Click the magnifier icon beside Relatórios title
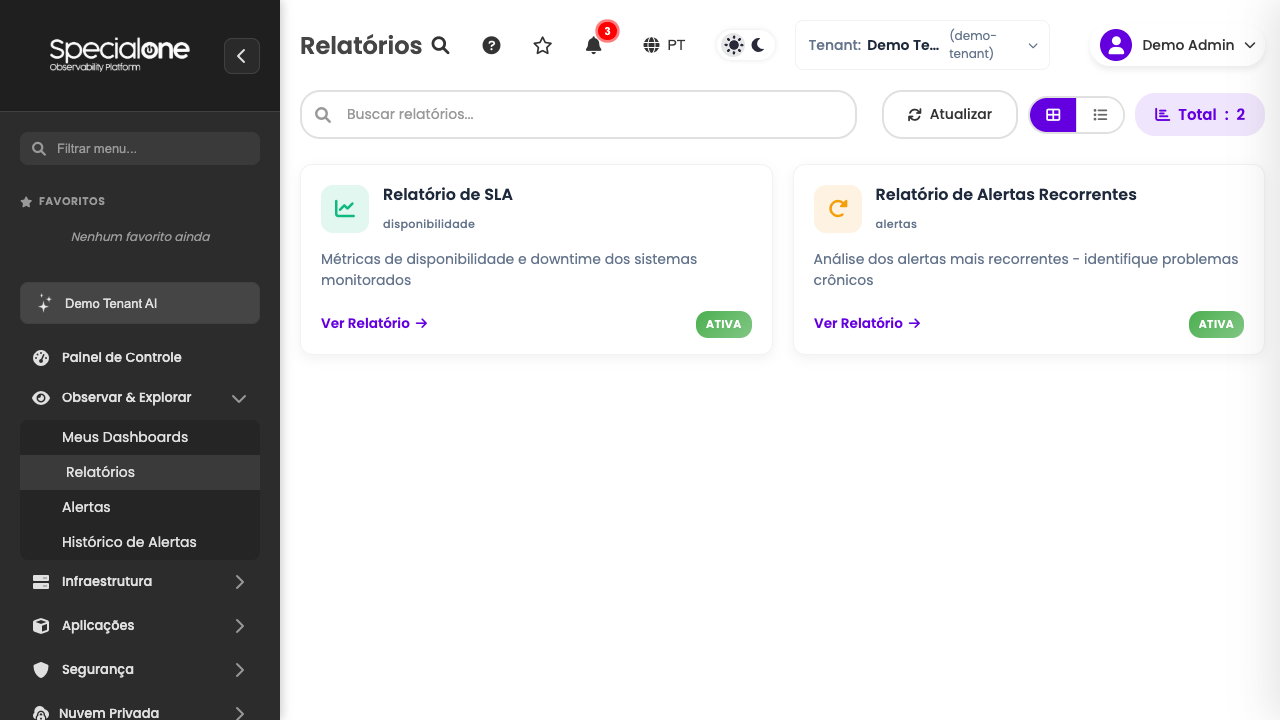The width and height of the screenshot is (1280, 720). [440, 45]
